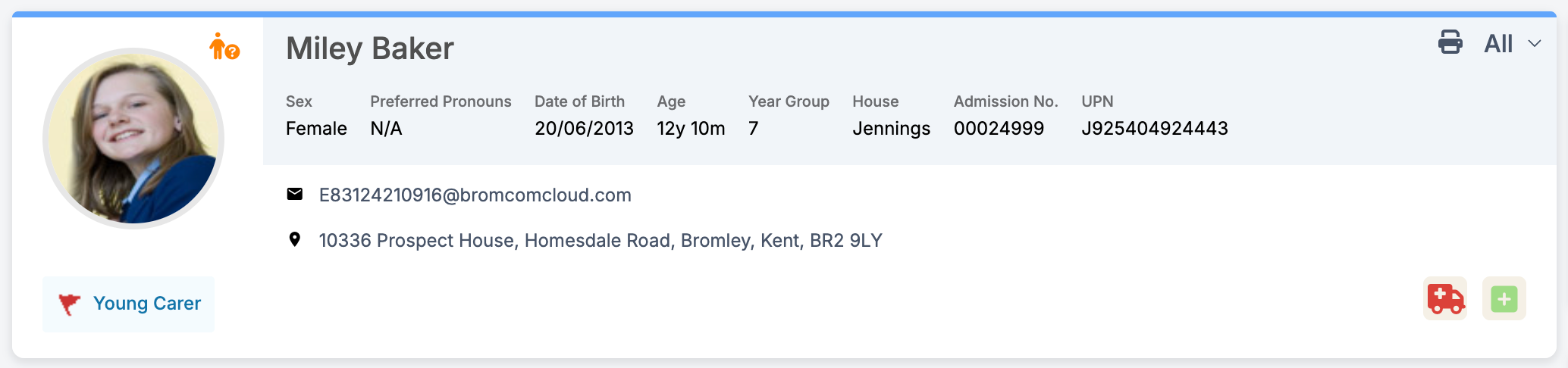Click the Year Group value 7
The image size is (1568, 368).
tap(753, 129)
